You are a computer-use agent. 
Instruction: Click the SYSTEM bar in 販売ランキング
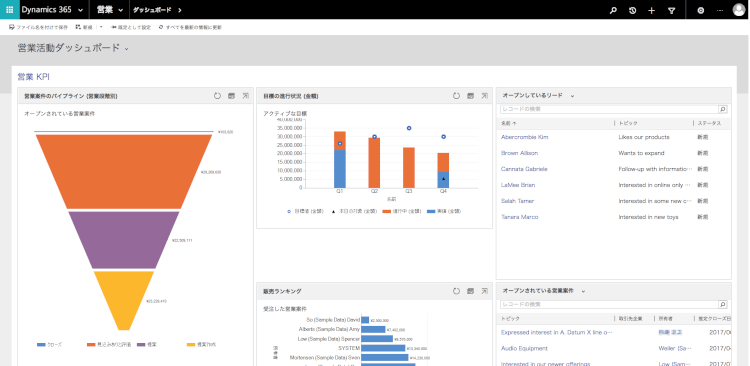(x=383, y=348)
